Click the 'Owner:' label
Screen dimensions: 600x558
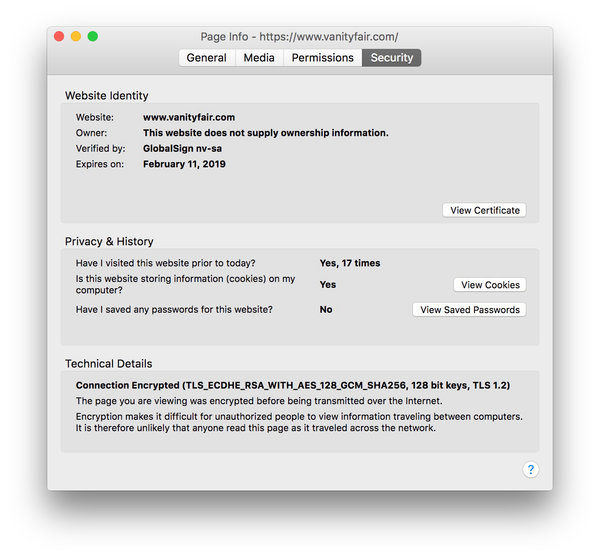[91, 133]
